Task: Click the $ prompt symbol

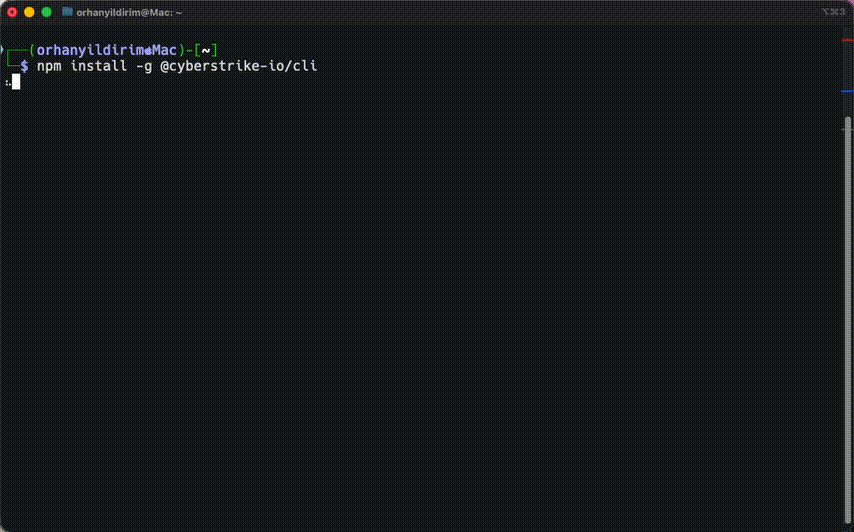Action: (x=24, y=66)
